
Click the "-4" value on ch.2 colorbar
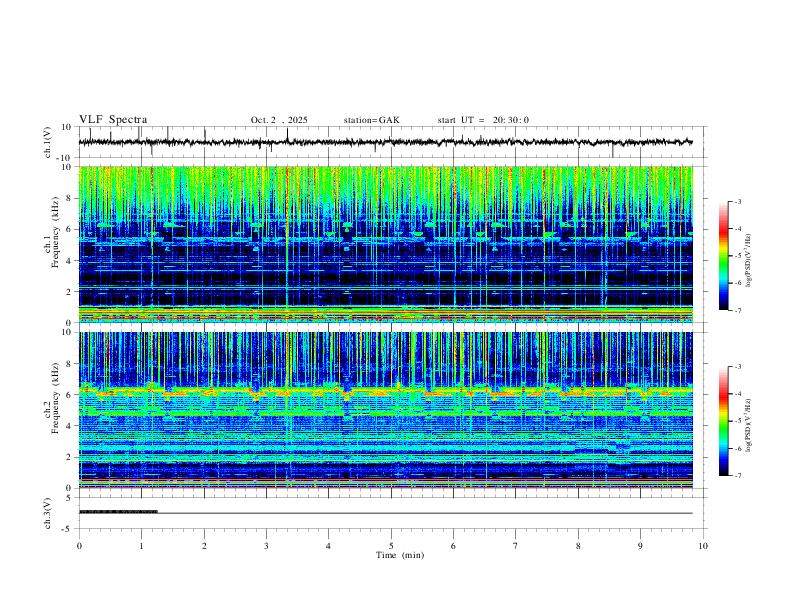pyautogui.click(x=737, y=394)
